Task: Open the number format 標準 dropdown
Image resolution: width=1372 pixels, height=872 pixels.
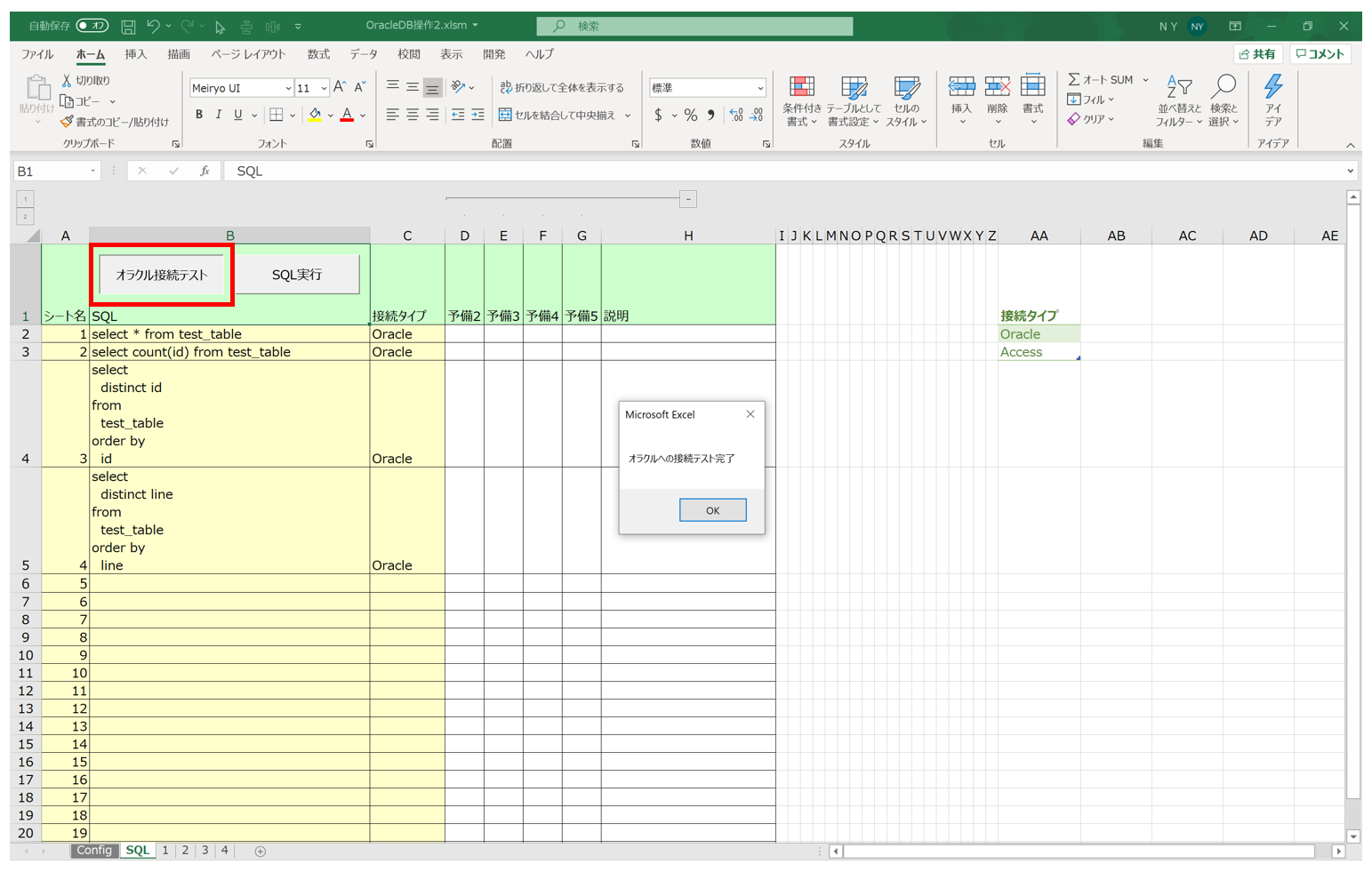Action: click(760, 88)
